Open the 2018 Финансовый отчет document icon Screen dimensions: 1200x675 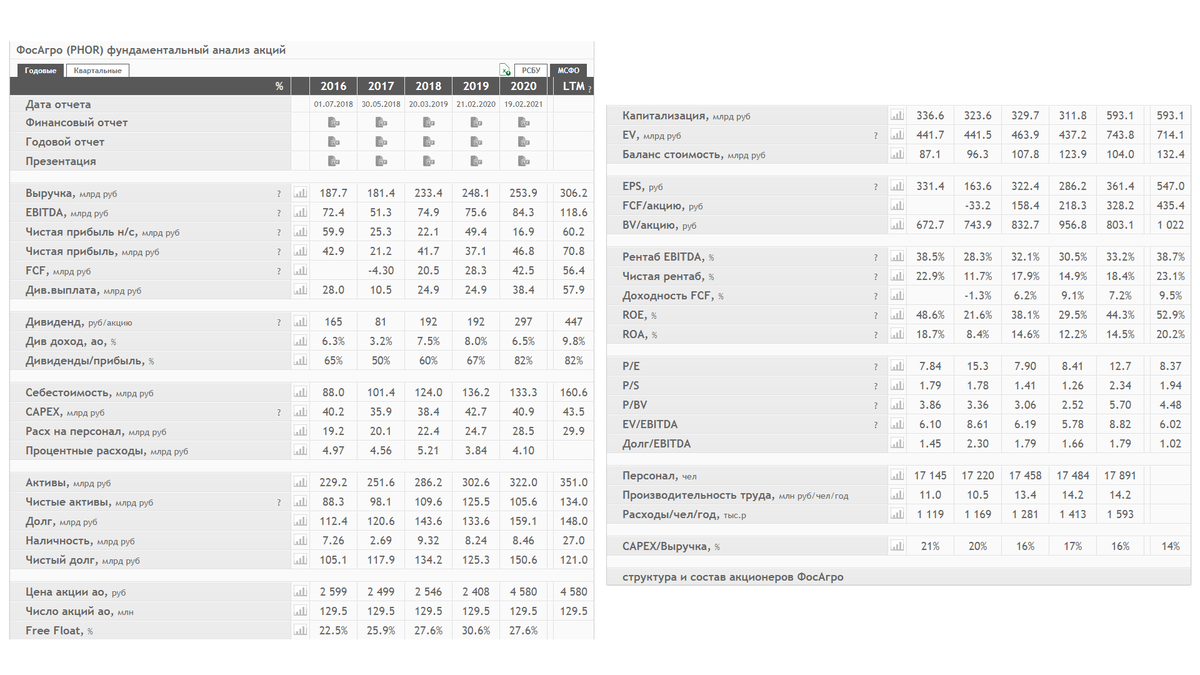click(428, 123)
